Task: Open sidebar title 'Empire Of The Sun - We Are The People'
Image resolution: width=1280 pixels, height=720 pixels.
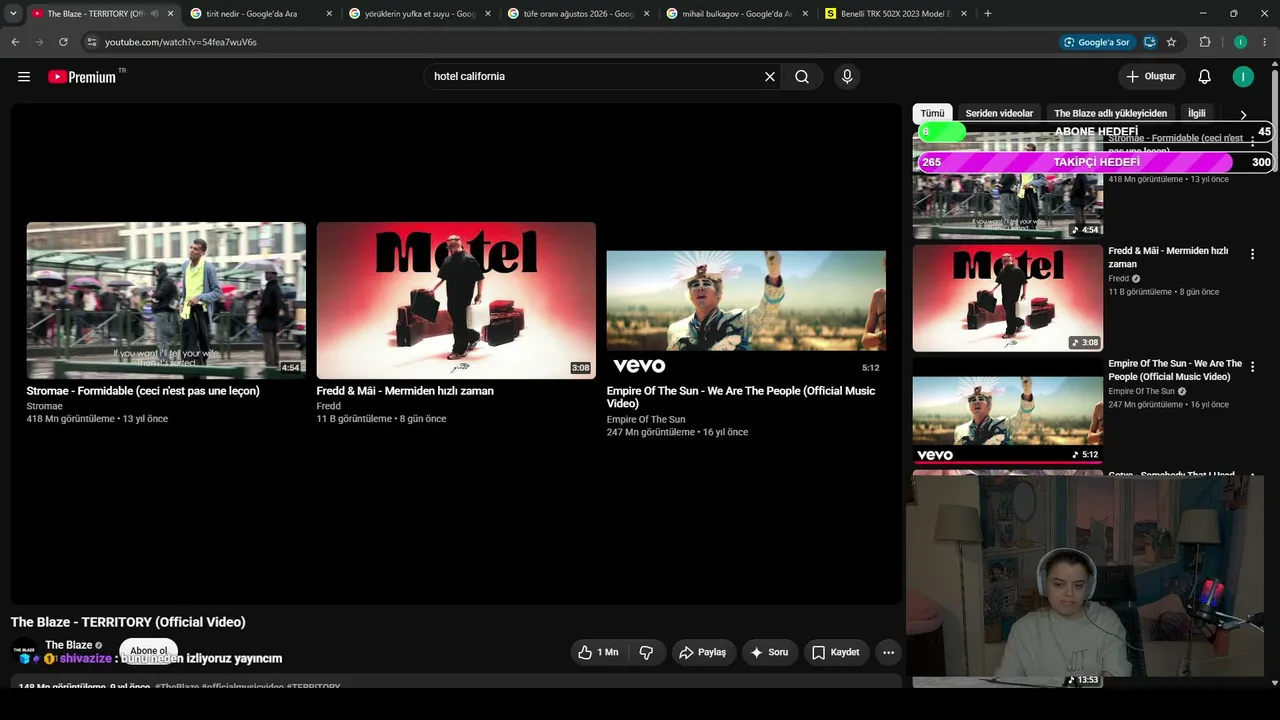Action: pyautogui.click(x=1175, y=370)
